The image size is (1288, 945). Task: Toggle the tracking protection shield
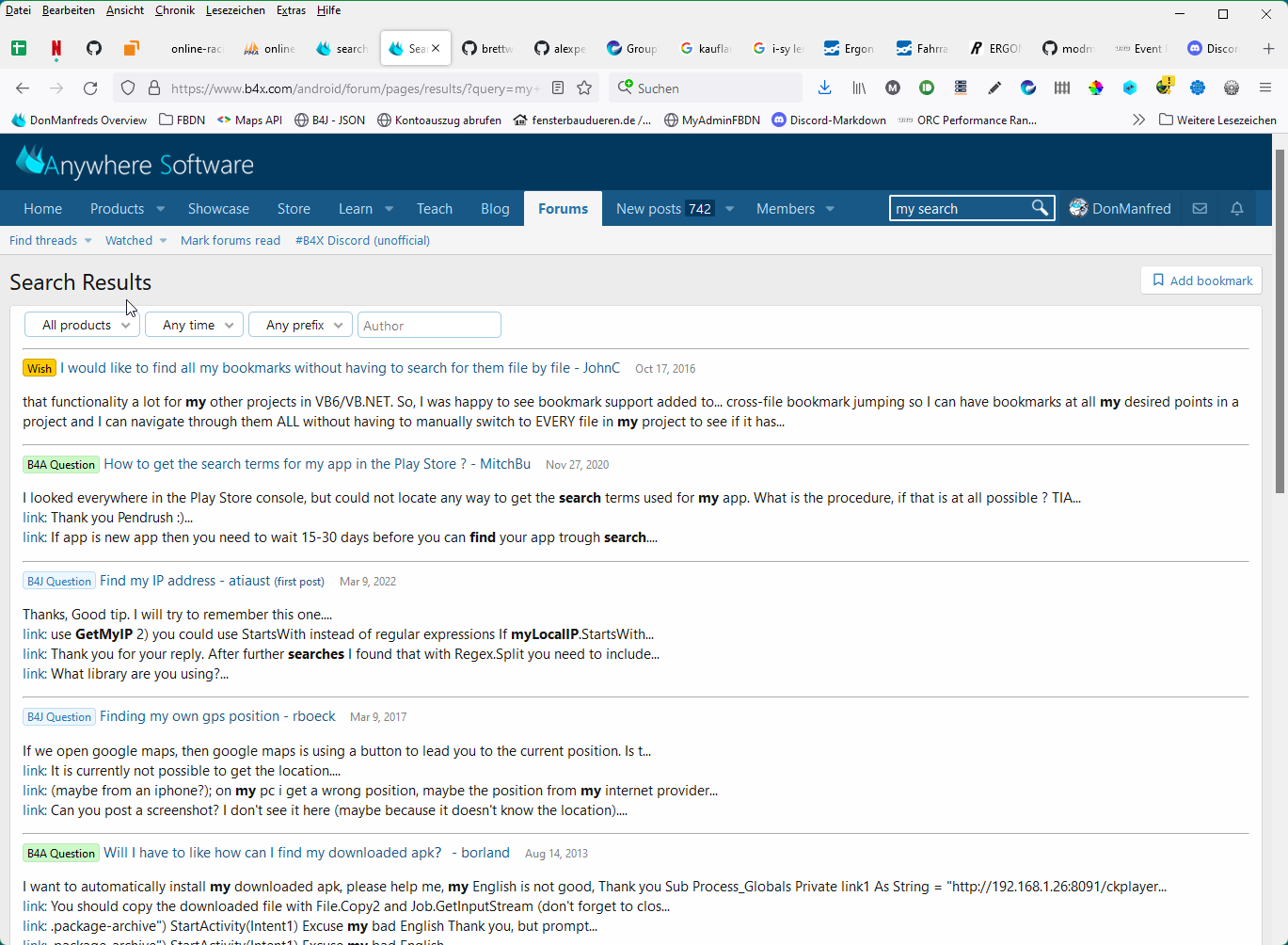[127, 86]
